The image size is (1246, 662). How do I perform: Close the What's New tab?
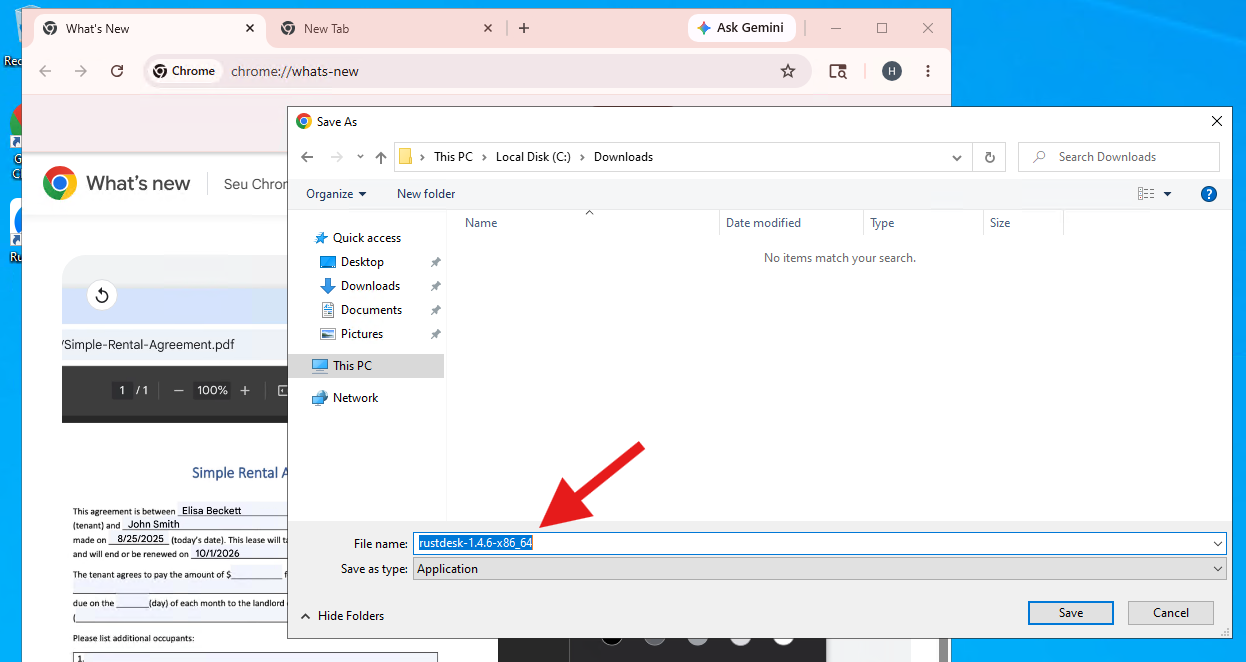click(x=250, y=28)
